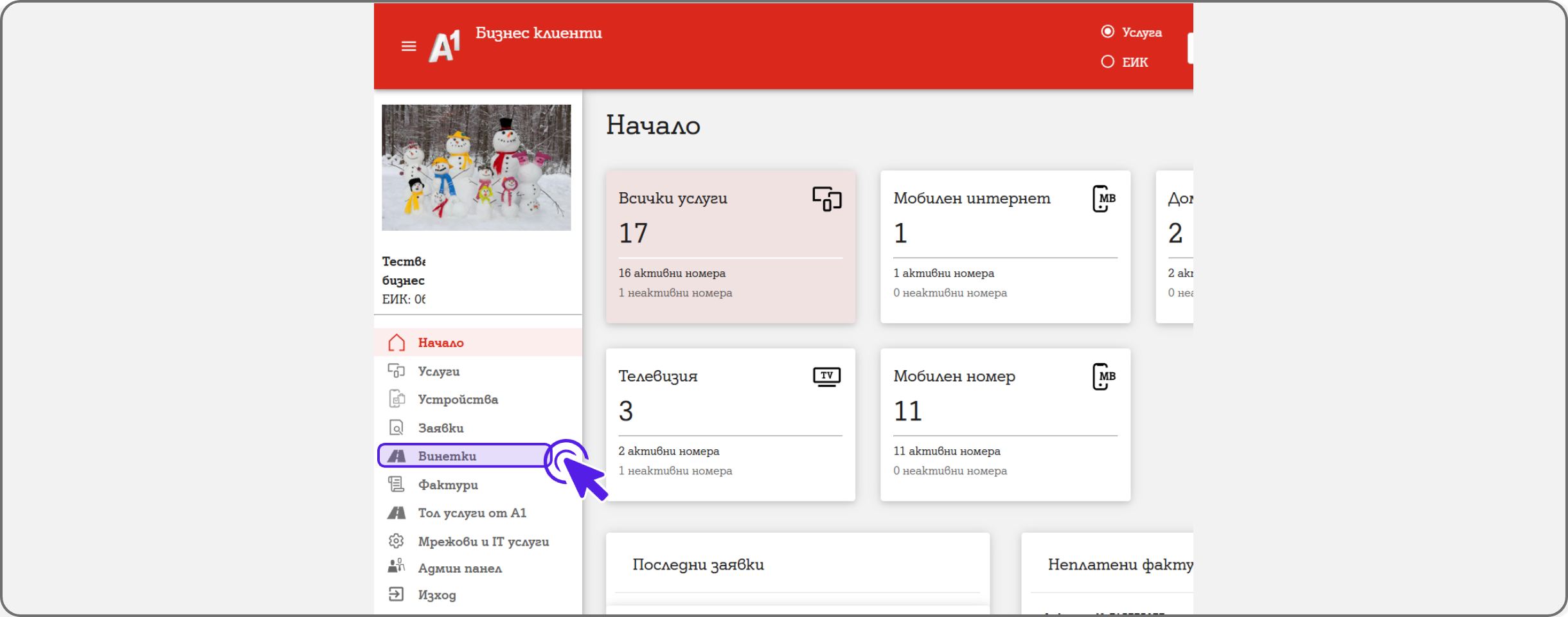
Task: Select the ЕИК radio button
Action: [1107, 62]
